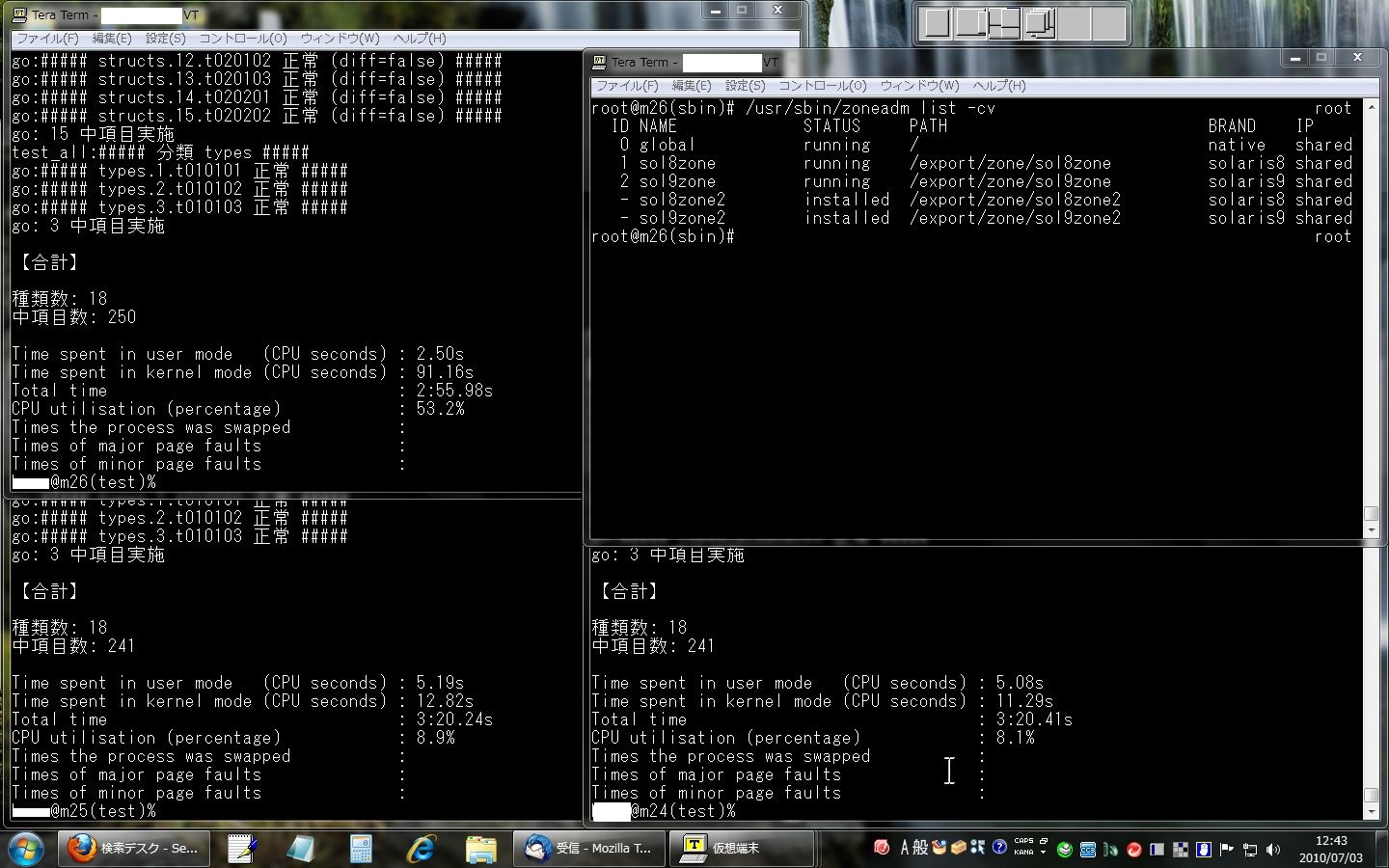
Task: Open the taskbar clock showing 12:43
Action: click(x=1330, y=849)
